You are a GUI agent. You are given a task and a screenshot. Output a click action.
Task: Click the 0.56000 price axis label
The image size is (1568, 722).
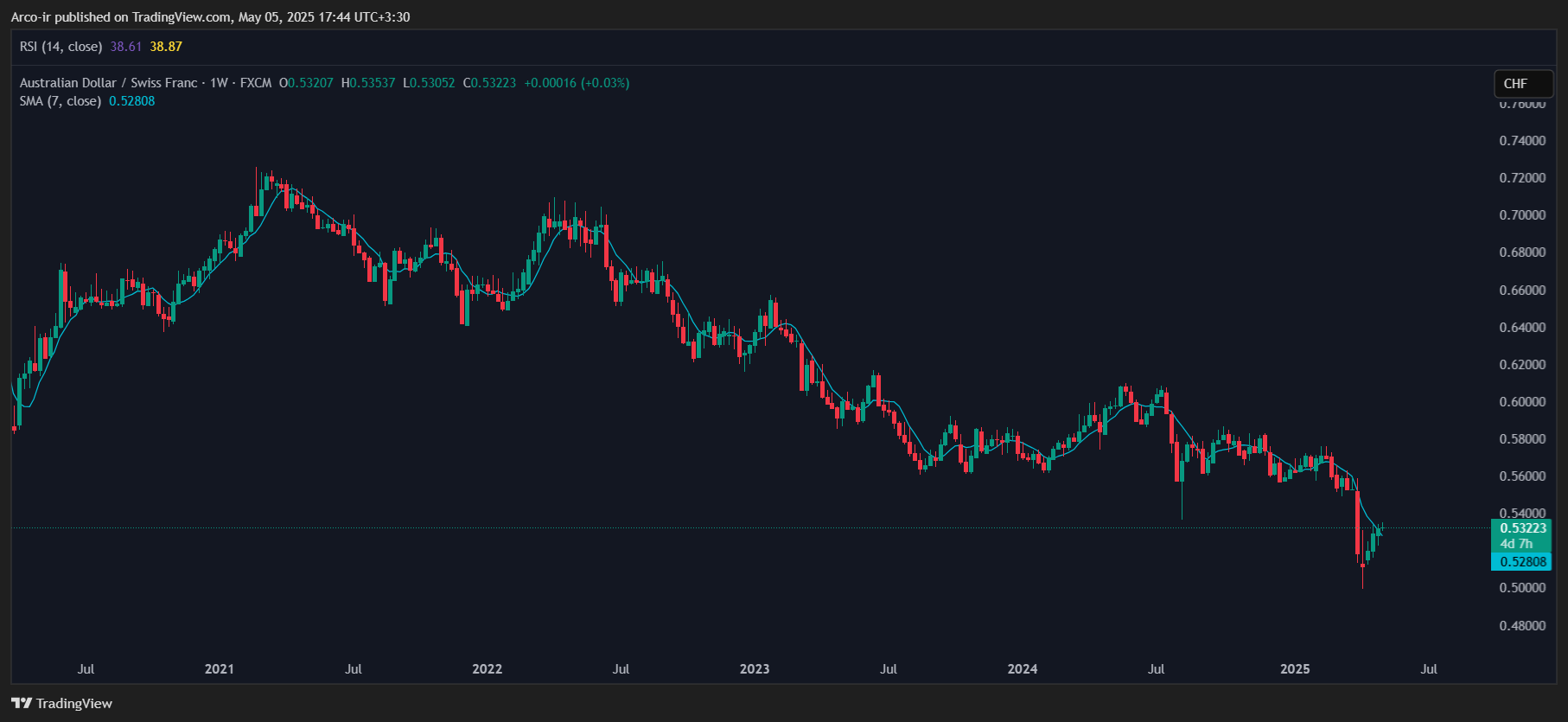[x=1522, y=476]
